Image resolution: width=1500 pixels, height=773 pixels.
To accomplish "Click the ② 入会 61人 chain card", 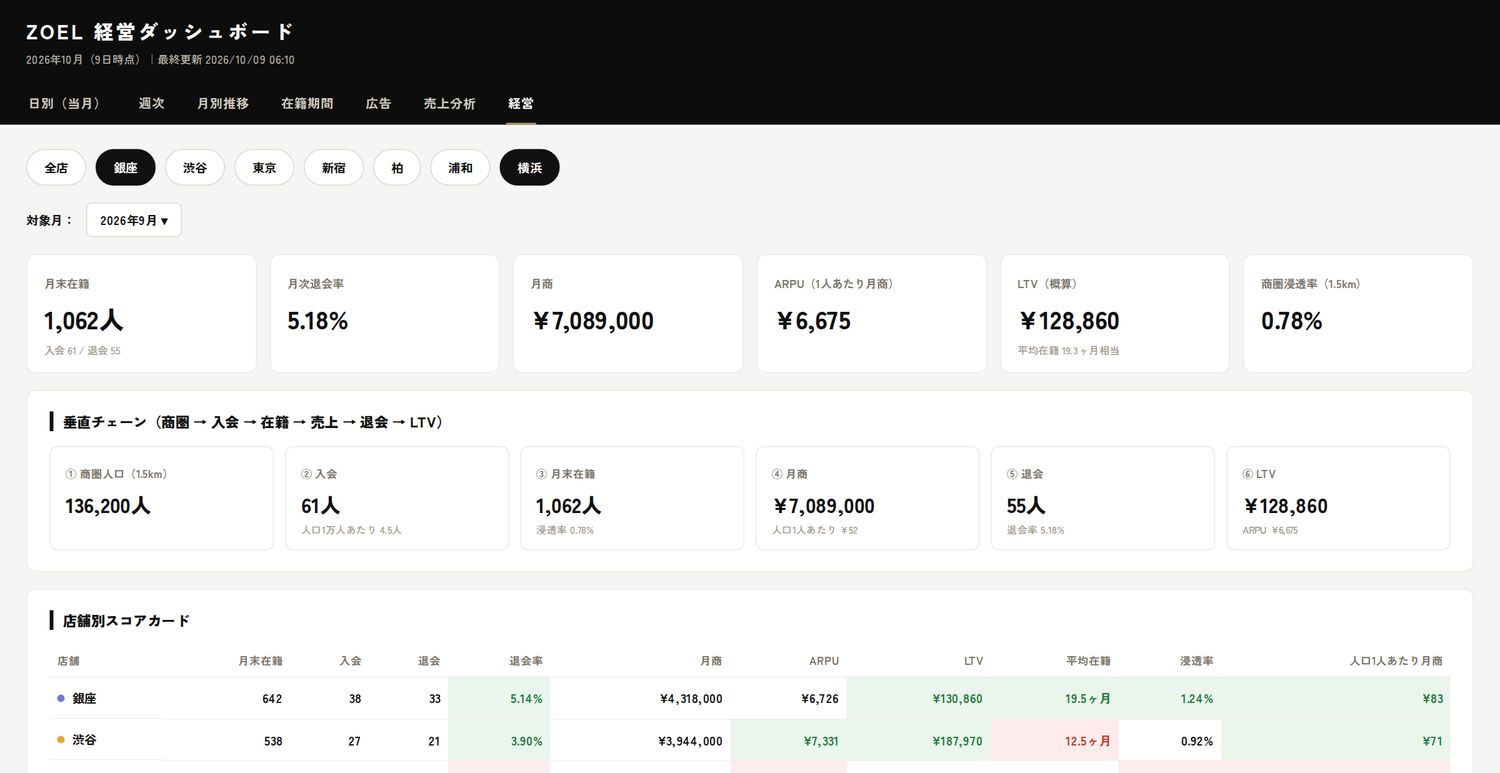I will click(397, 498).
